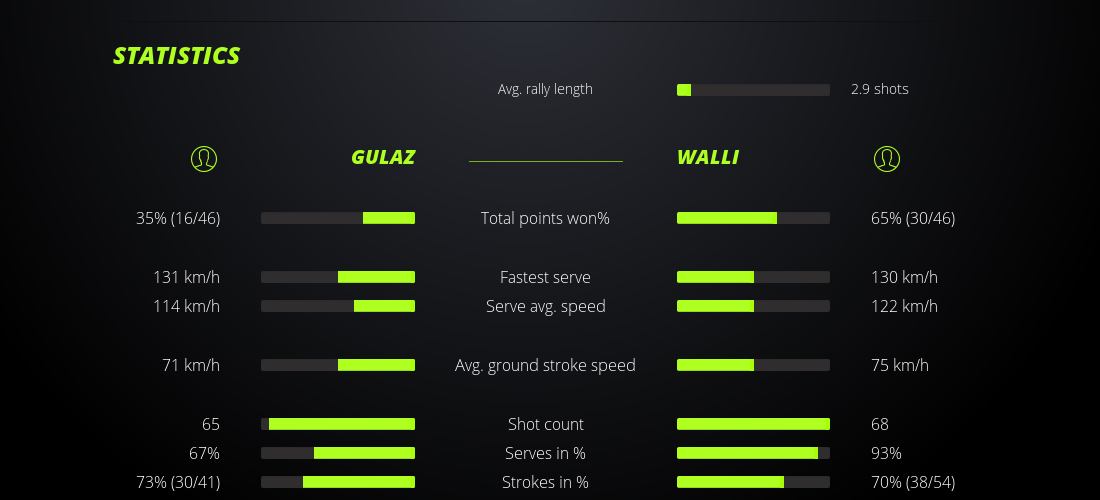Viewport: 1100px width, 500px height.
Task: Click the 'Fastest serve' stat label
Action: [545, 277]
